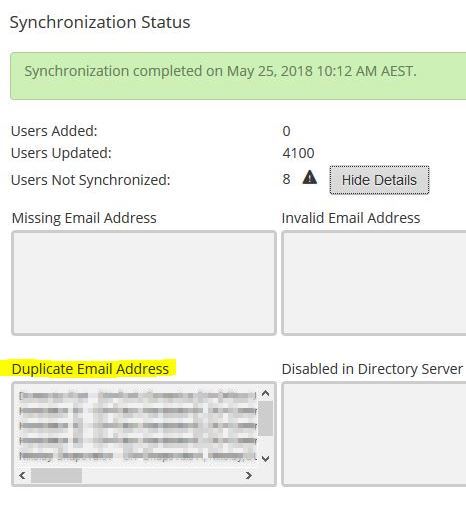Screen dimensions: 466x506
Task: Click the Hide Details button
Action: point(379,180)
